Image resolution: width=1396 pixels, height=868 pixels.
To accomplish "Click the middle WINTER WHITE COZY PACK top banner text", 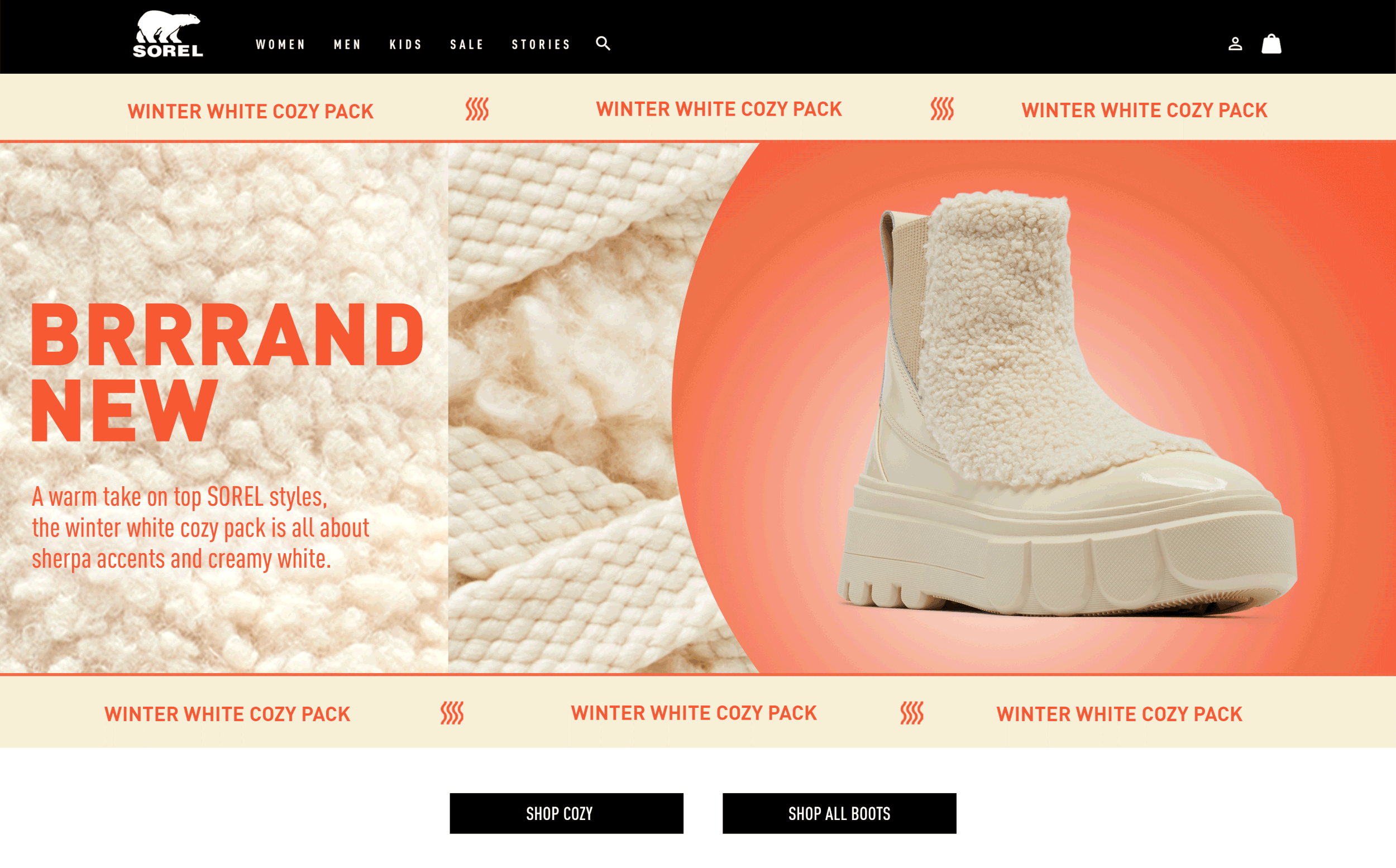I will (719, 109).
